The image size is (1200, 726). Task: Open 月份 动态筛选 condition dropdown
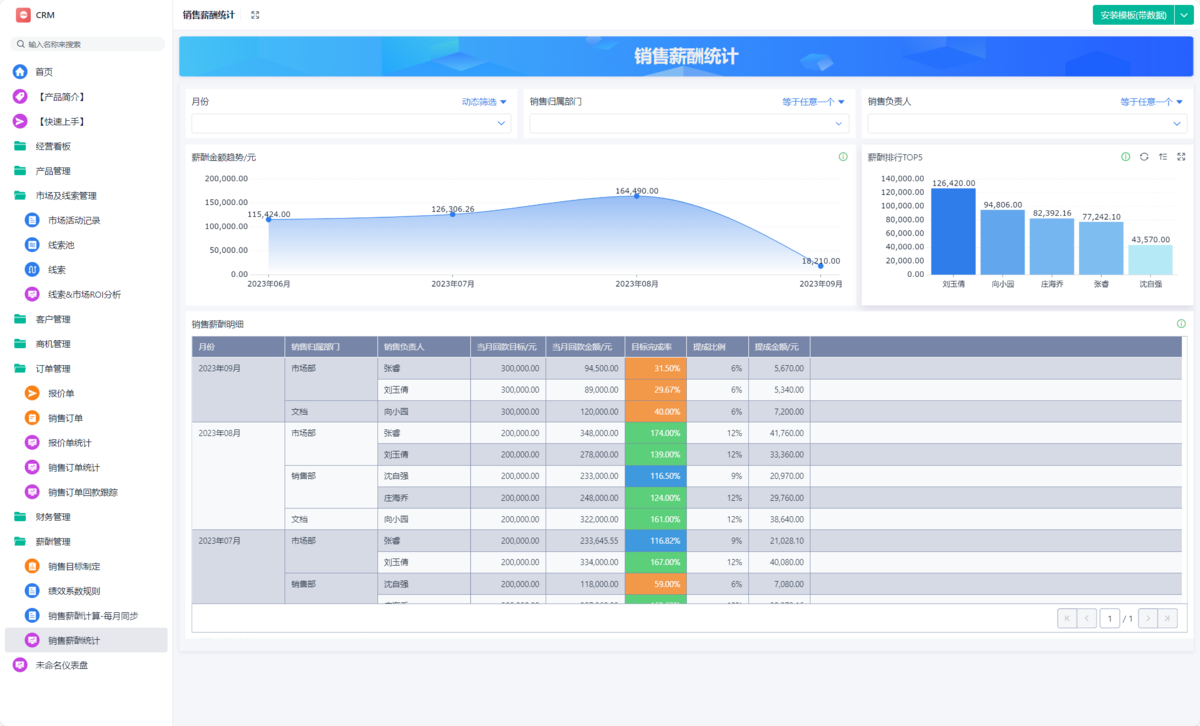click(x=484, y=102)
